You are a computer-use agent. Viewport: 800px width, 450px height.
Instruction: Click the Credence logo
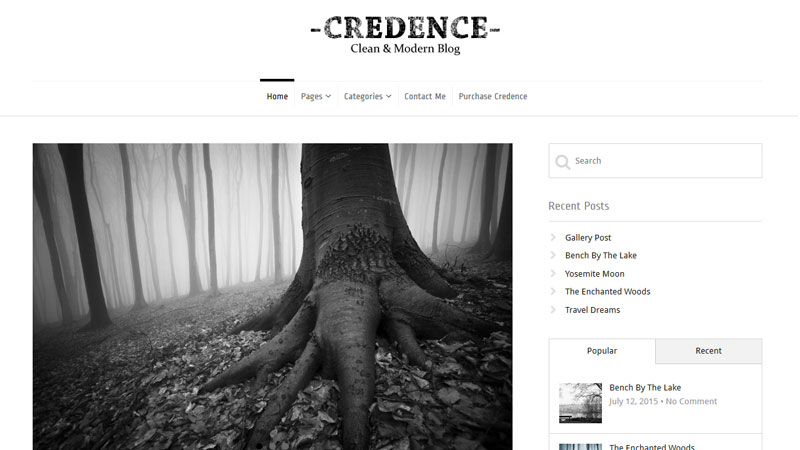tap(405, 34)
